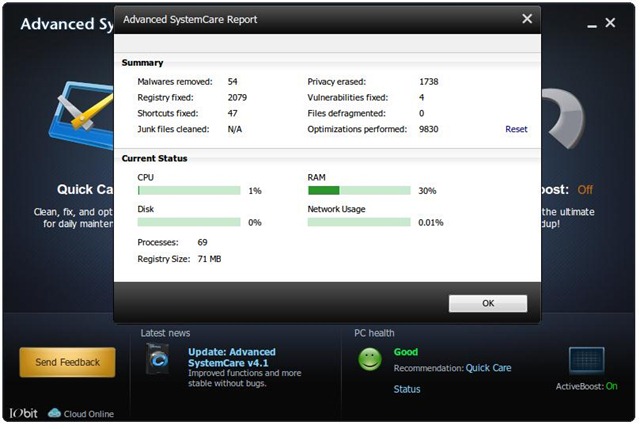Open the PC health Status link

[407, 389]
